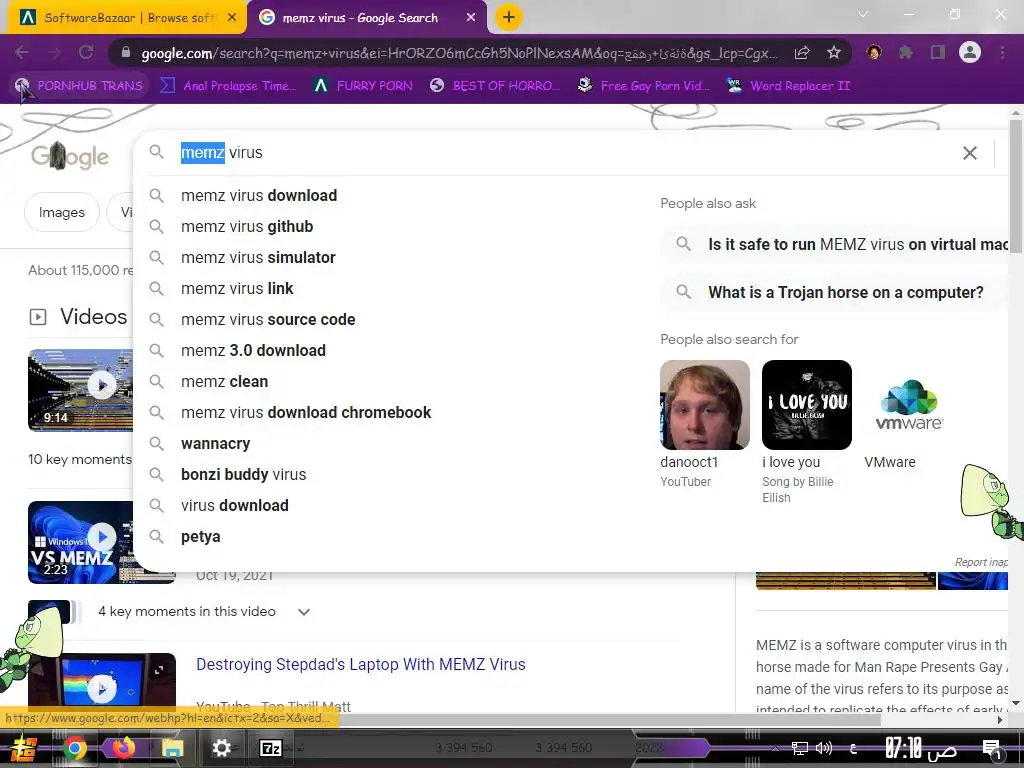Open 7-Zip from the taskbar
The image size is (1024, 768).
[x=270, y=748]
